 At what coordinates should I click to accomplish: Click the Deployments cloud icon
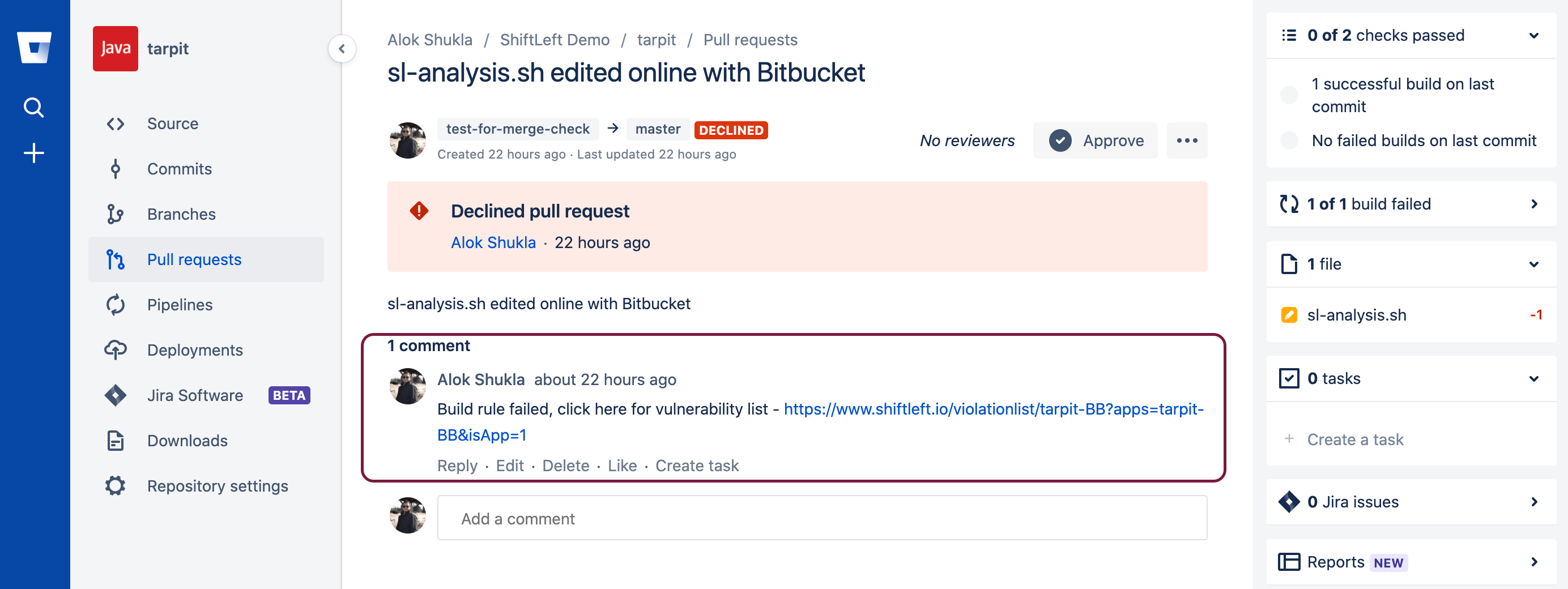click(x=116, y=350)
